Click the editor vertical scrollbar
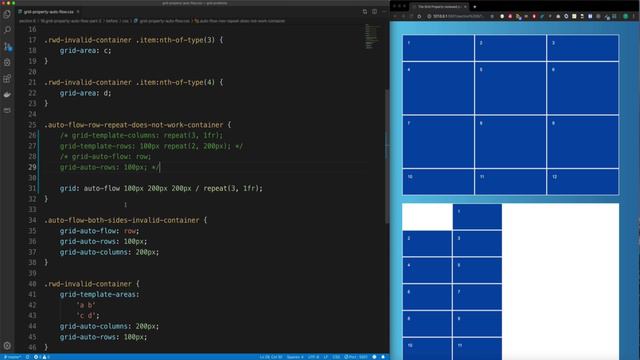 tap(387, 155)
